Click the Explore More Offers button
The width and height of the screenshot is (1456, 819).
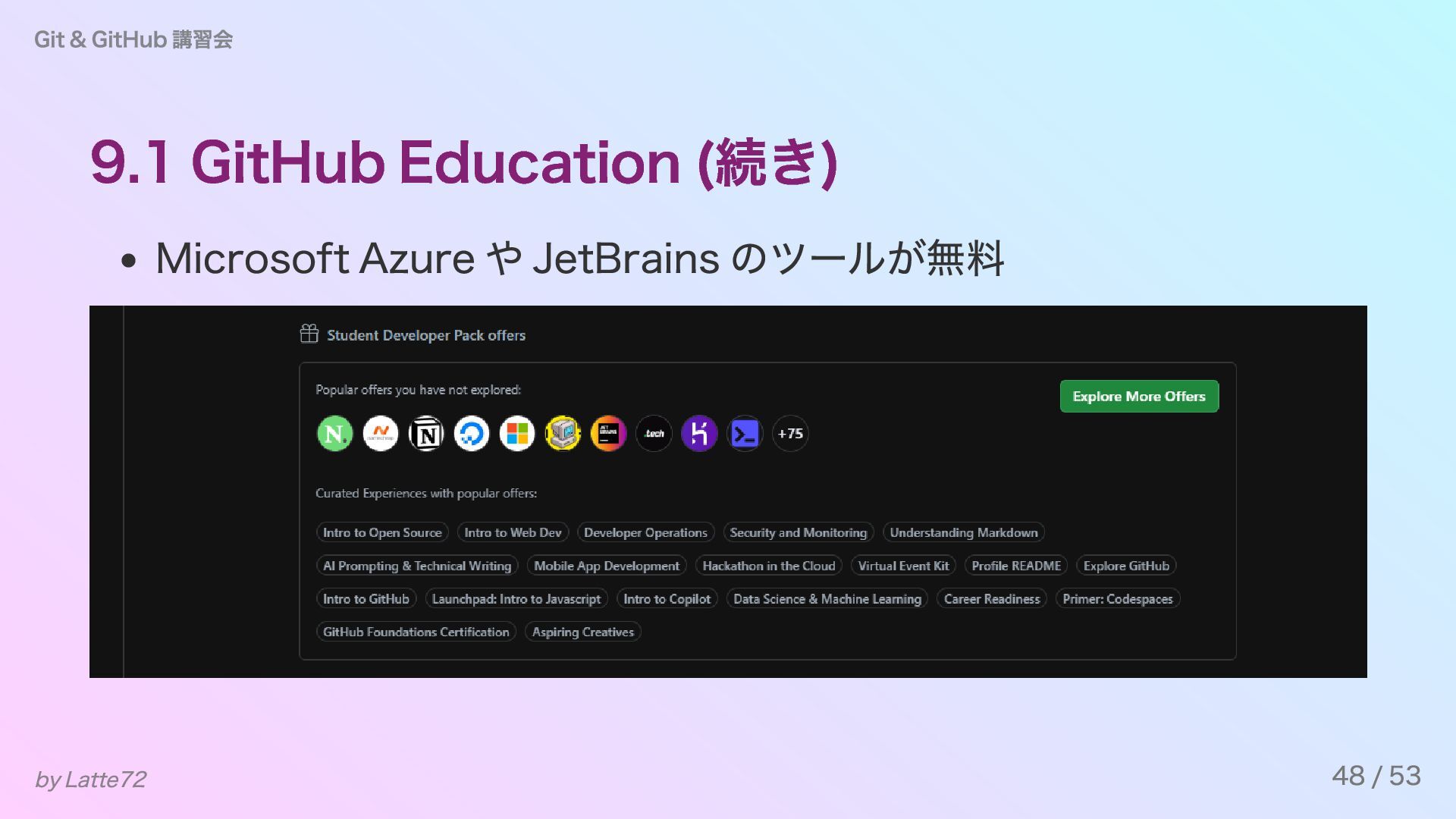tap(1139, 397)
